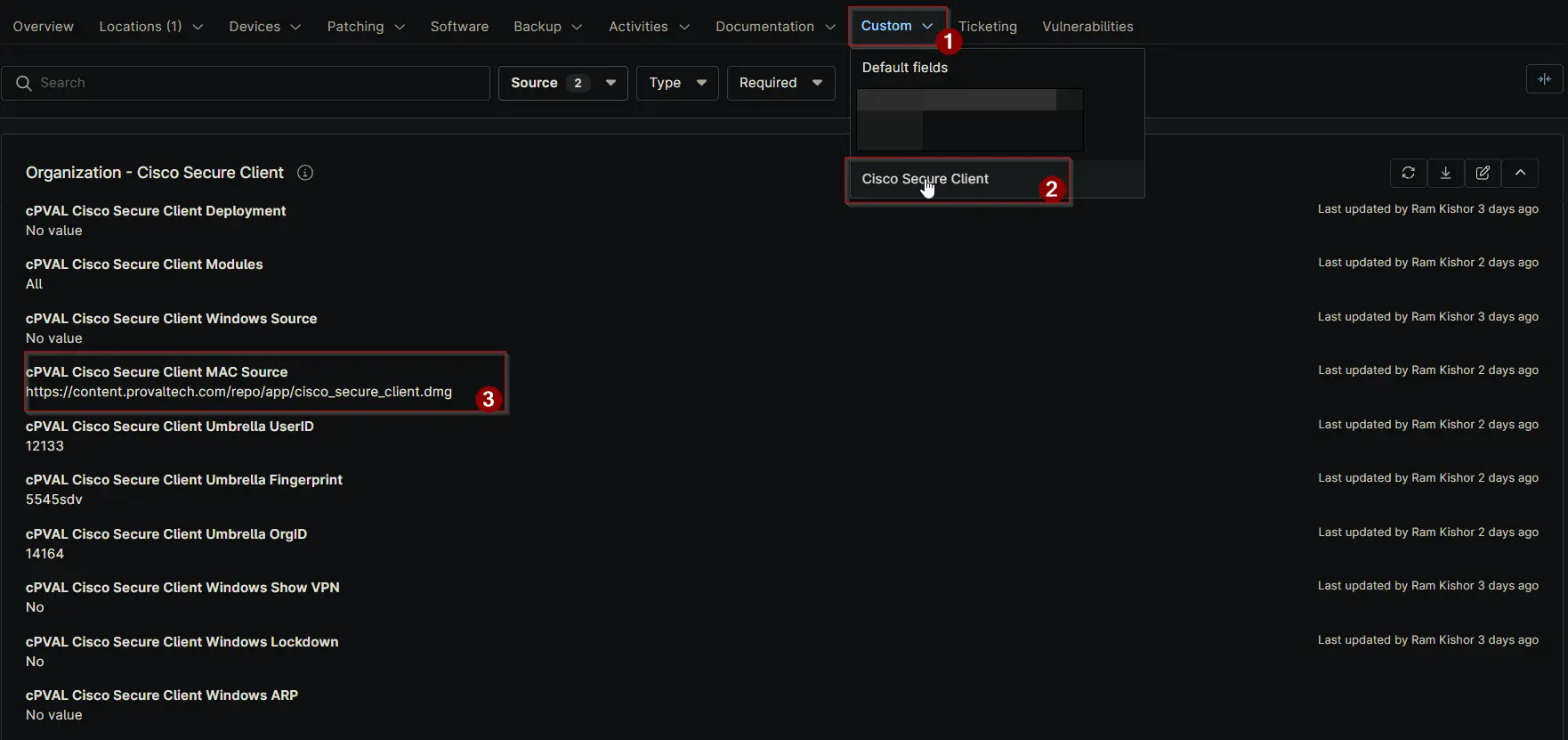Click the info icon beside section title

coord(305,173)
